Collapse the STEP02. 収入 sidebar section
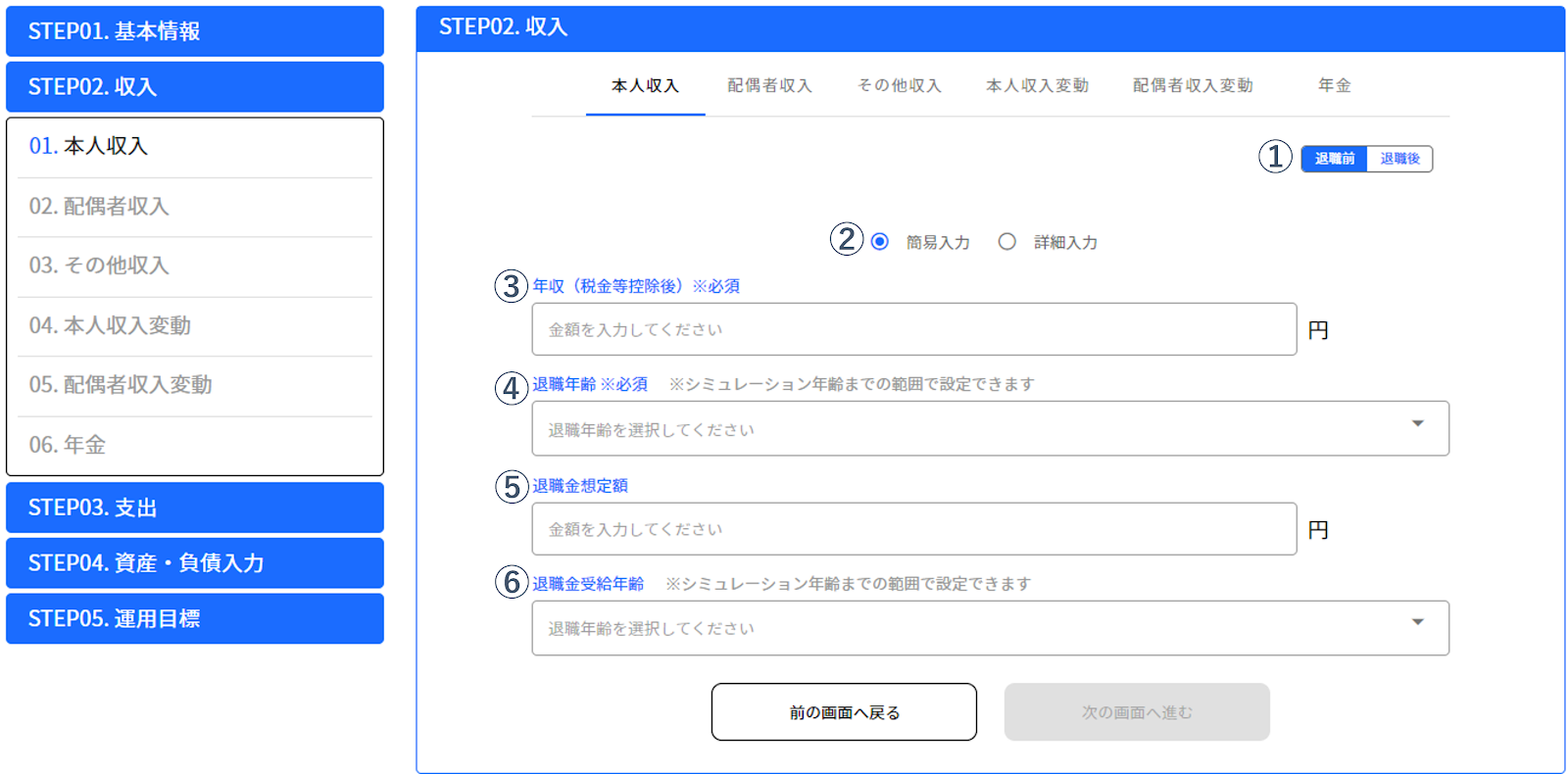Image resolution: width=1568 pixels, height=774 pixels. (195, 87)
